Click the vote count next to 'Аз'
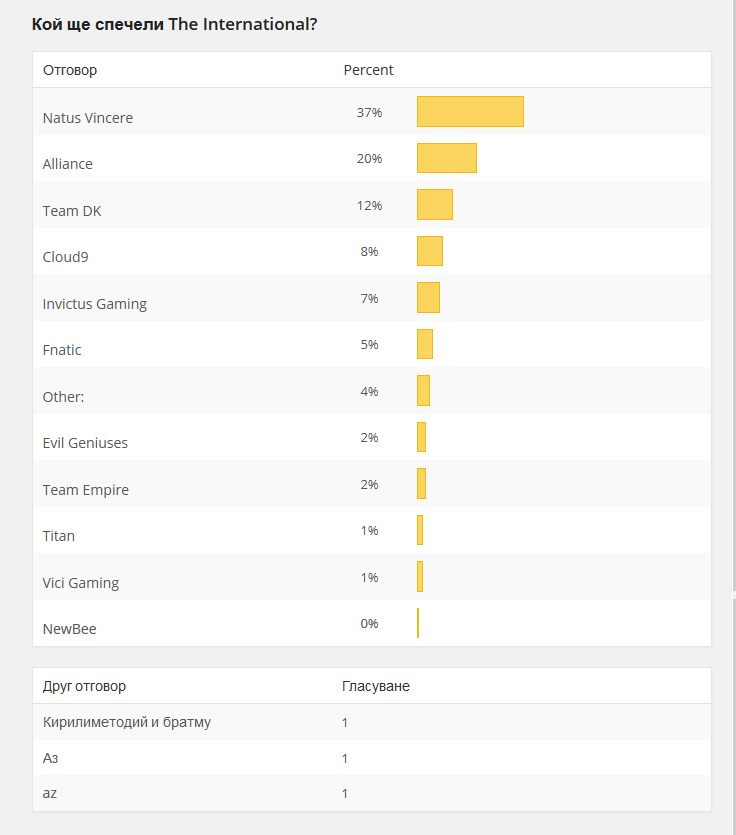Viewport: 736px width, 835px height. click(345, 758)
